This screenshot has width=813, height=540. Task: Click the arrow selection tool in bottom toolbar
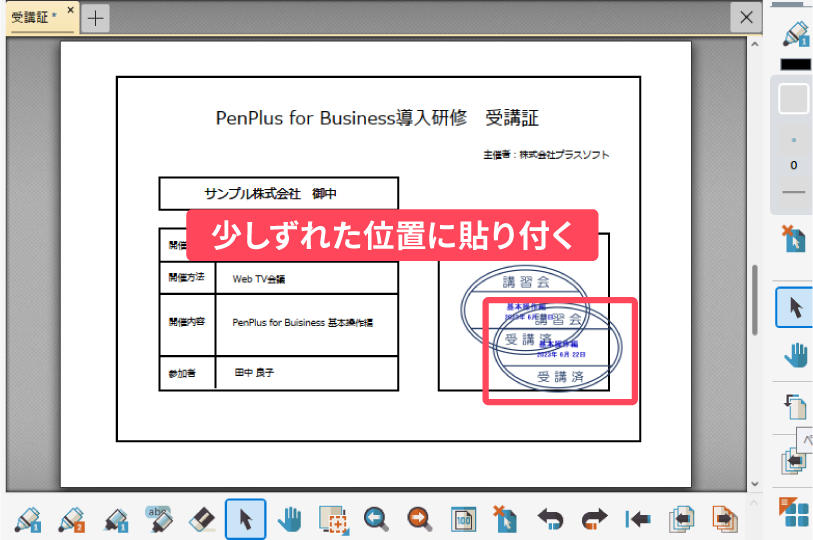246,519
